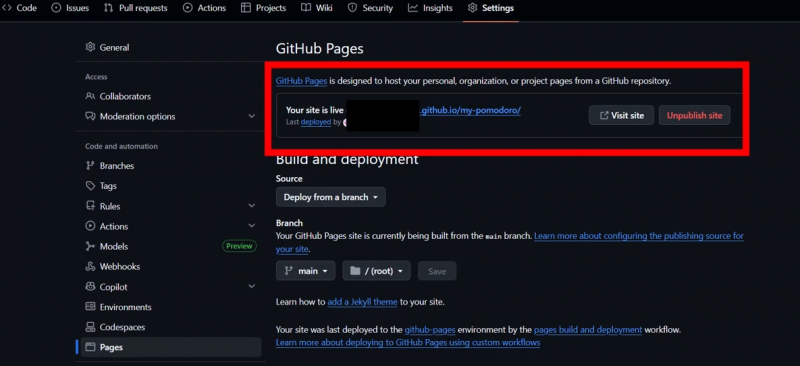Image resolution: width=800 pixels, height=366 pixels.
Task: Click the Security shield icon in top tab
Action: [353, 8]
